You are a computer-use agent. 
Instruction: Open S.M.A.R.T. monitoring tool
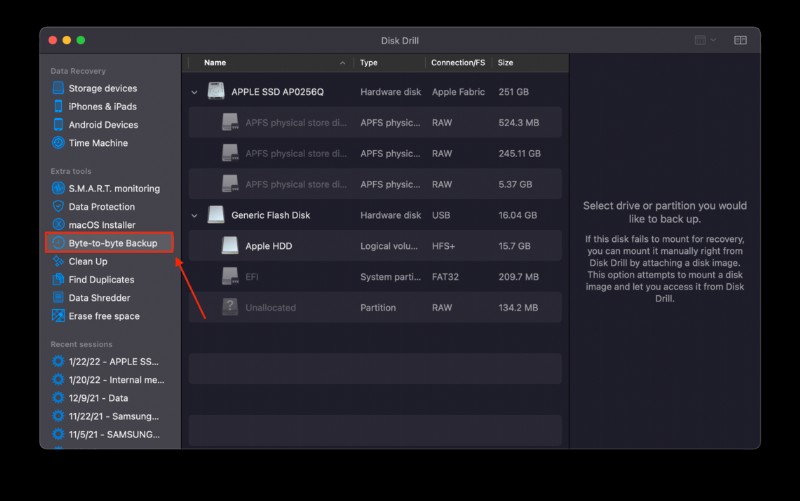click(x=106, y=189)
